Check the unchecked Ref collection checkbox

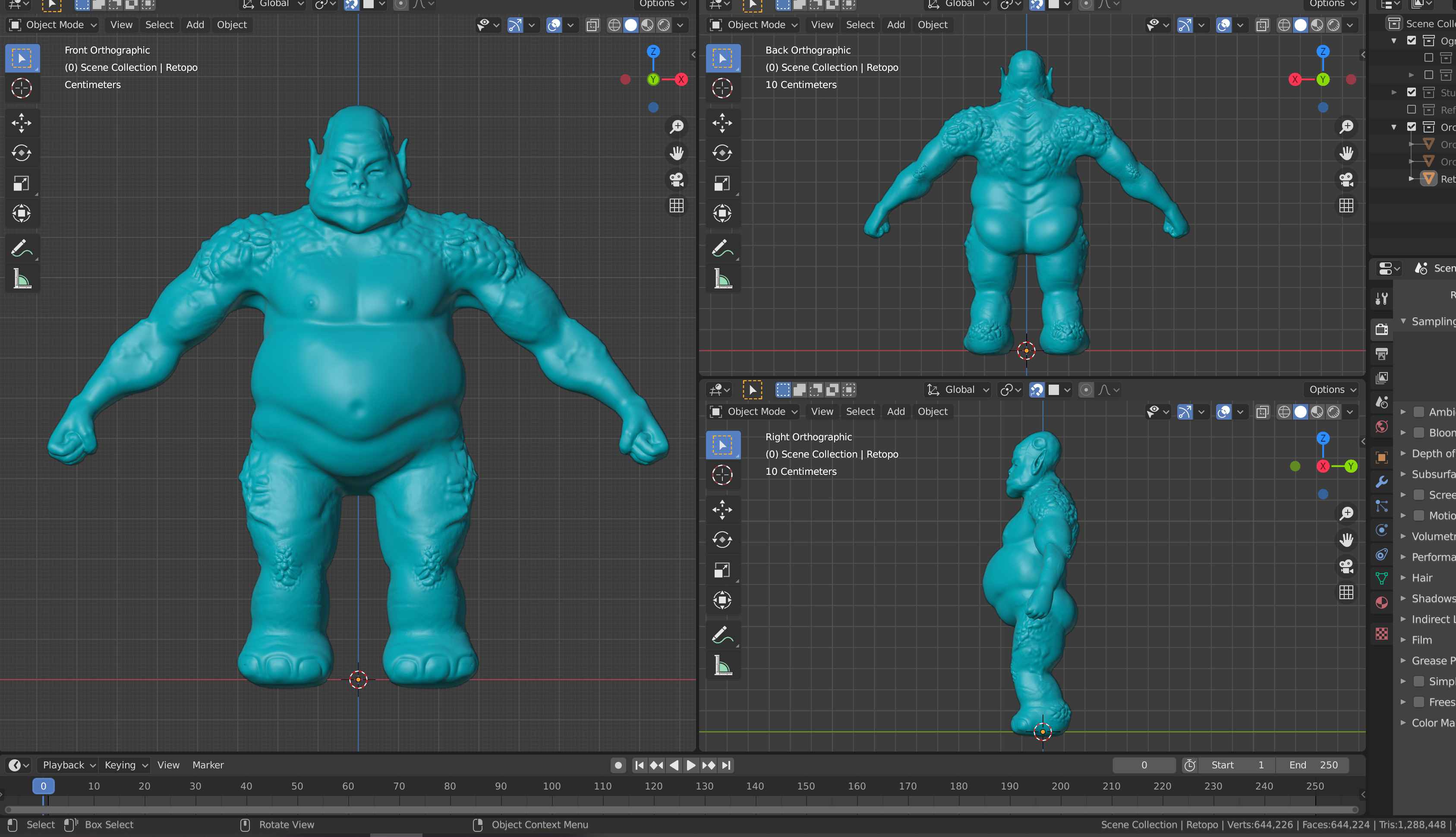[1411, 109]
